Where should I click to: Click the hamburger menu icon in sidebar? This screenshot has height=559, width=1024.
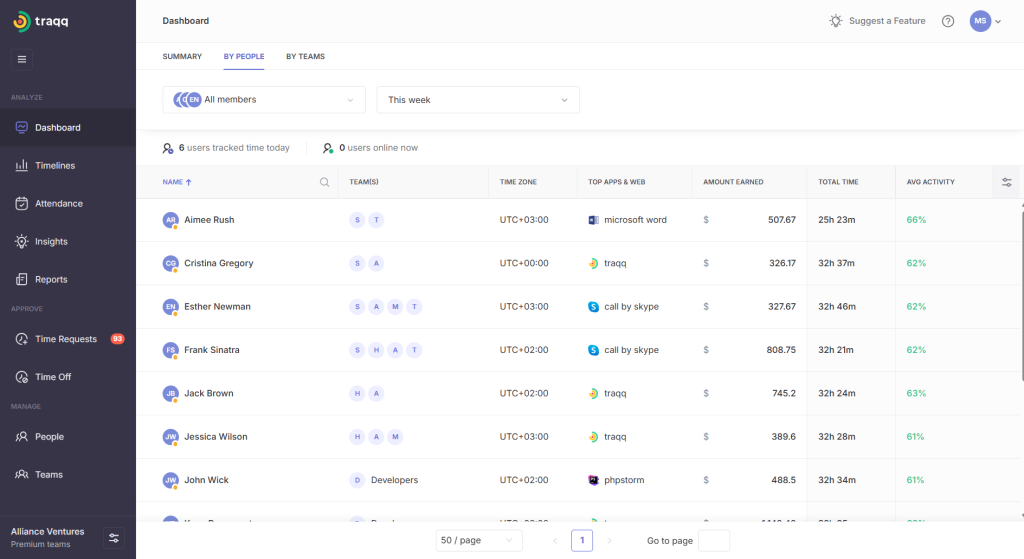pos(22,59)
